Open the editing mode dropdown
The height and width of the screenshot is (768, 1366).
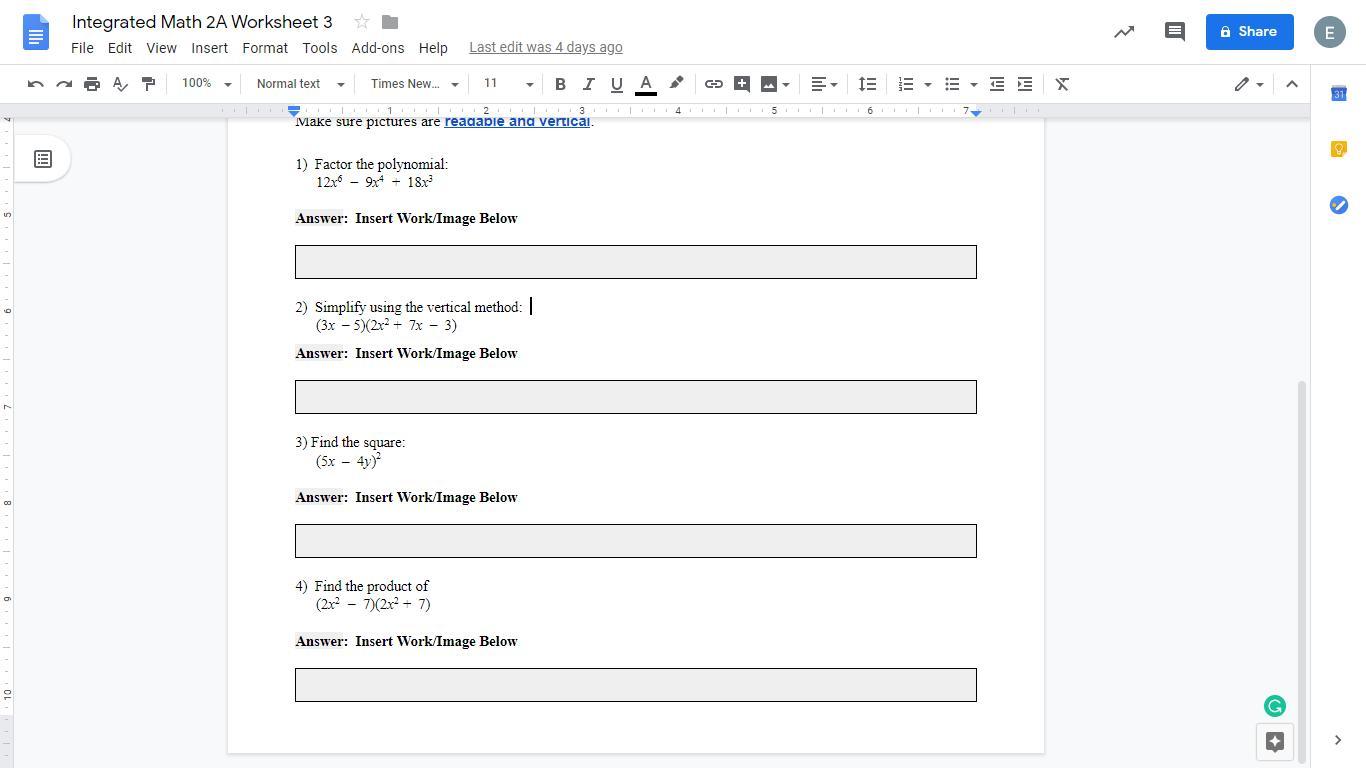[1248, 84]
